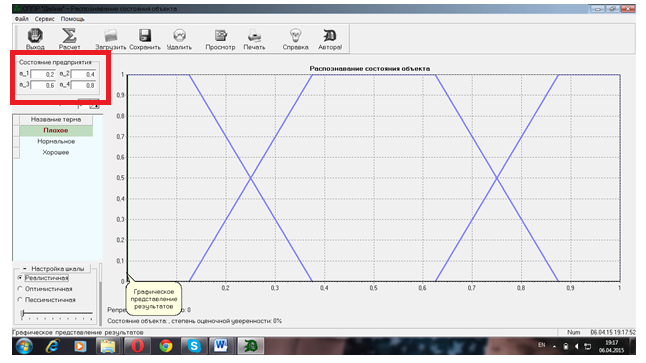Click the system tray clock
The height and width of the screenshot is (363, 646).
tap(611, 346)
